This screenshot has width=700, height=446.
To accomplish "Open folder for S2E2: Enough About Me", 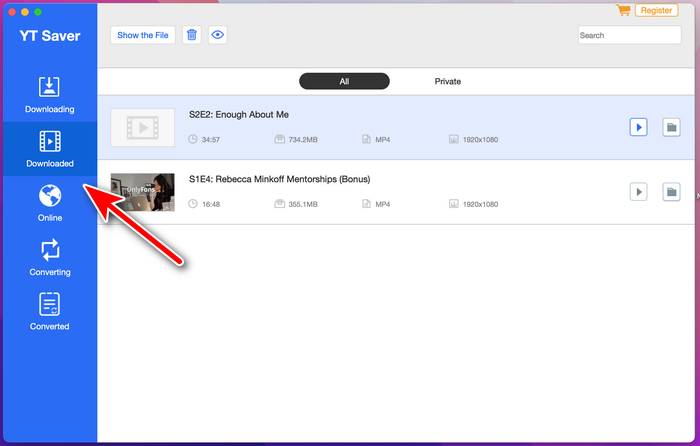I will point(671,127).
